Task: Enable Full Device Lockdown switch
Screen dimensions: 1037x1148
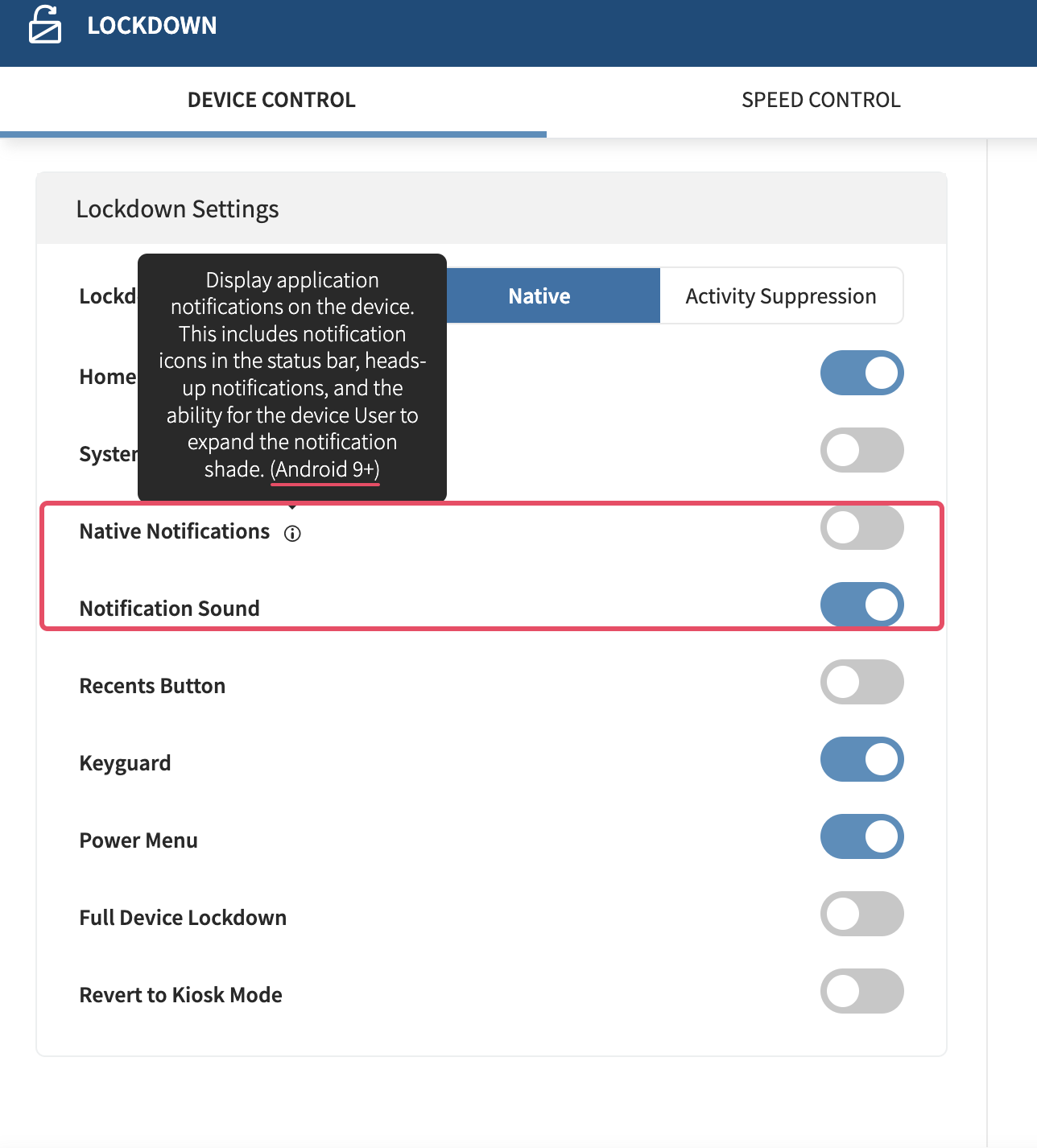Action: [861, 915]
